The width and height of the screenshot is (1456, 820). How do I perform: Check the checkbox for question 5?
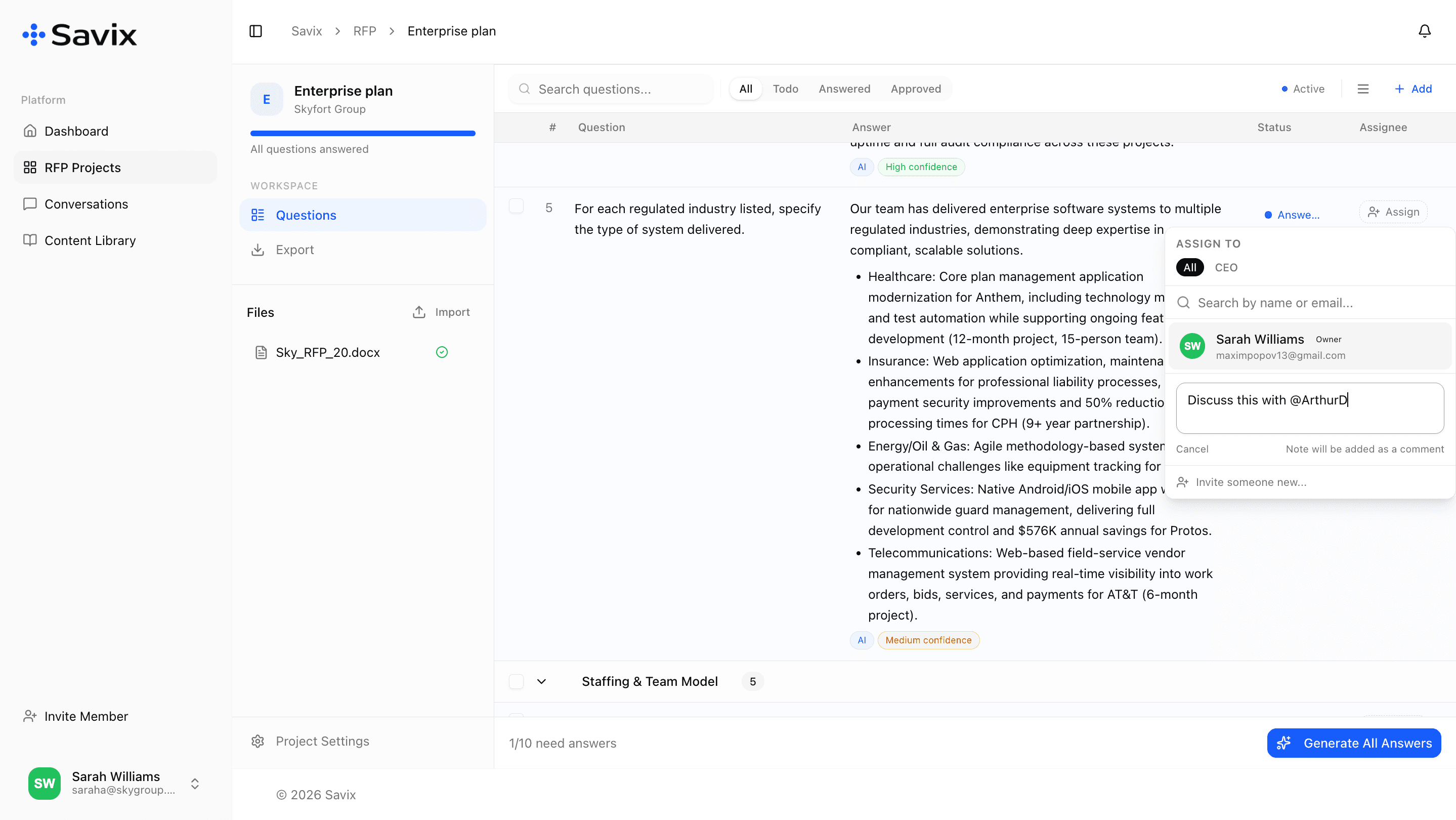(516, 206)
